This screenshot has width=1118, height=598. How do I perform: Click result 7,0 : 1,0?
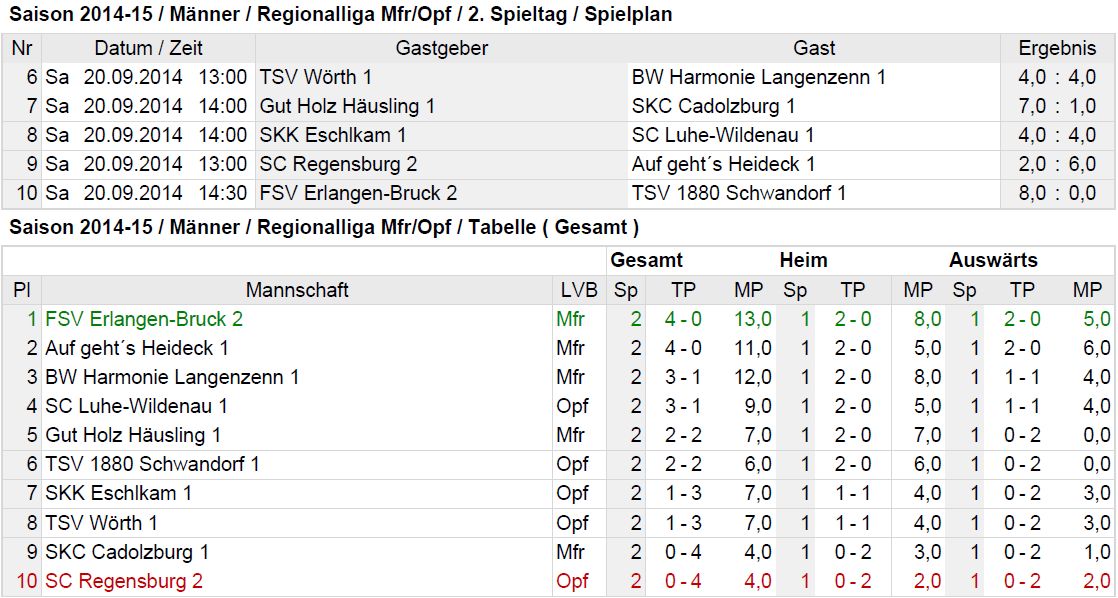coord(1057,106)
